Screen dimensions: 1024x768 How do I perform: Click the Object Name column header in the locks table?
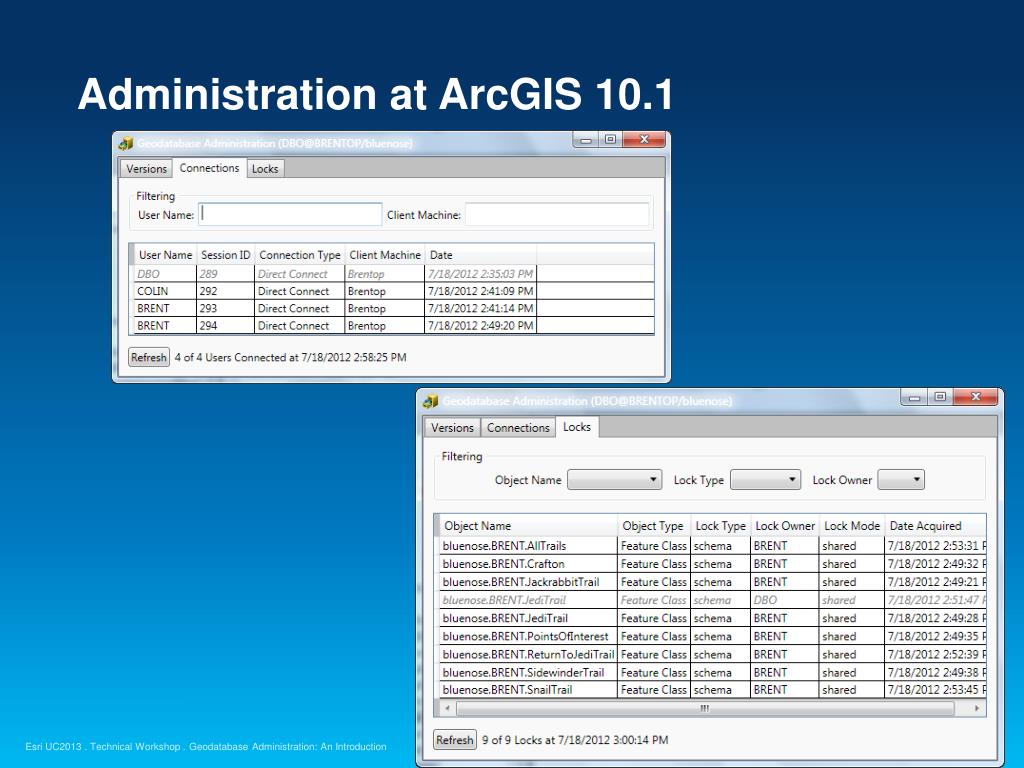tap(528, 526)
